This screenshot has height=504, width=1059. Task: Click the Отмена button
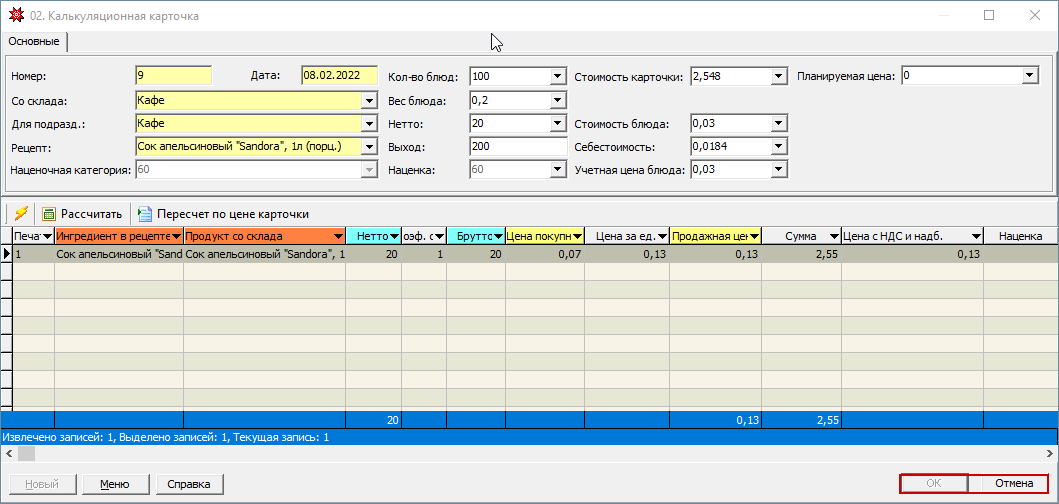tap(1012, 484)
